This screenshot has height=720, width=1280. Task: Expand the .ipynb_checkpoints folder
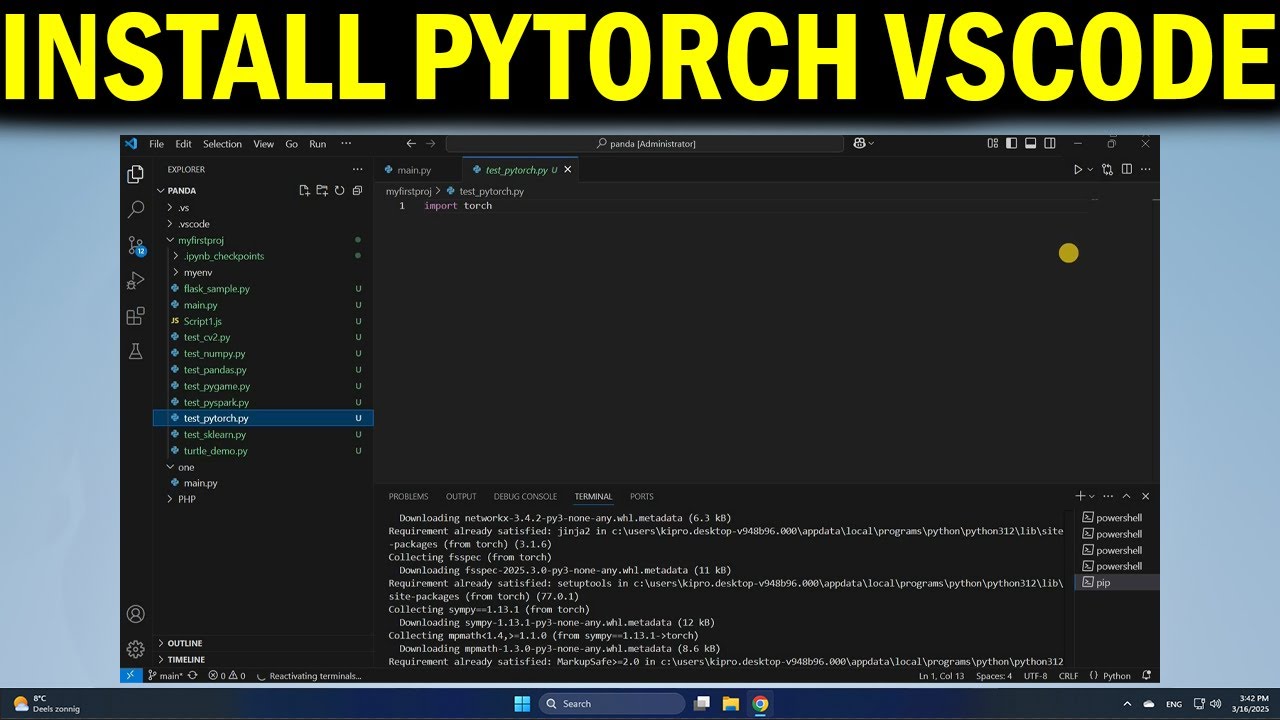coord(177,256)
